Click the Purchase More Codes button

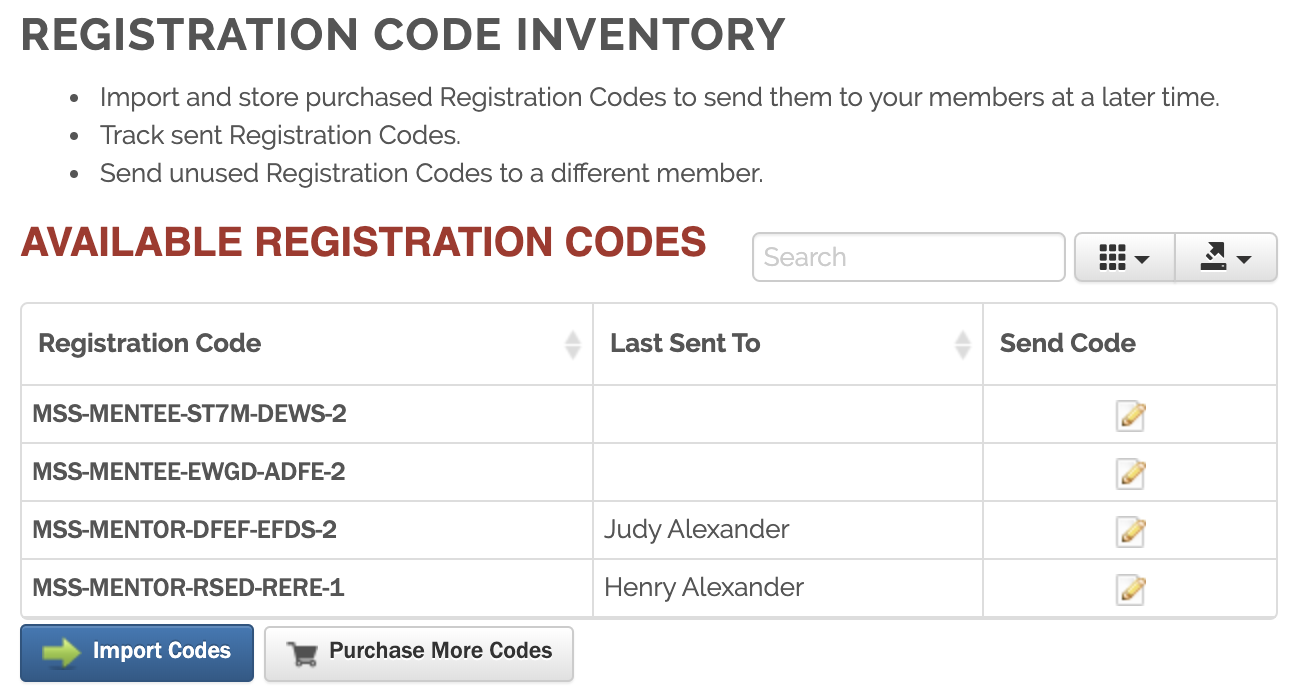point(419,653)
